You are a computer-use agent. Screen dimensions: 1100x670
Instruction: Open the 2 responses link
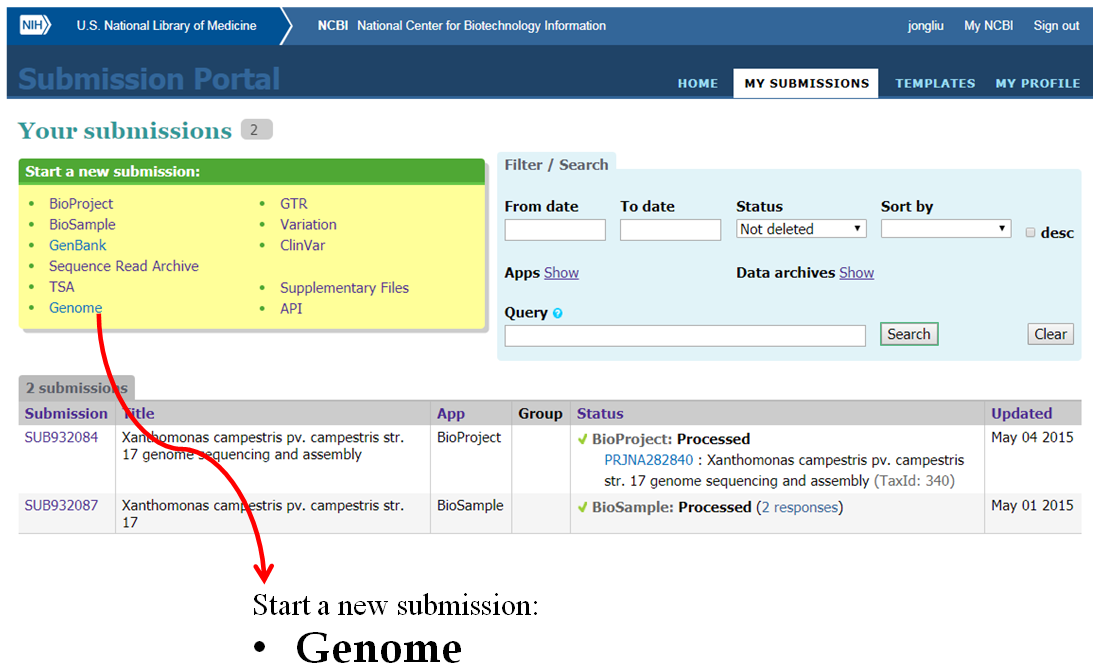pos(800,508)
